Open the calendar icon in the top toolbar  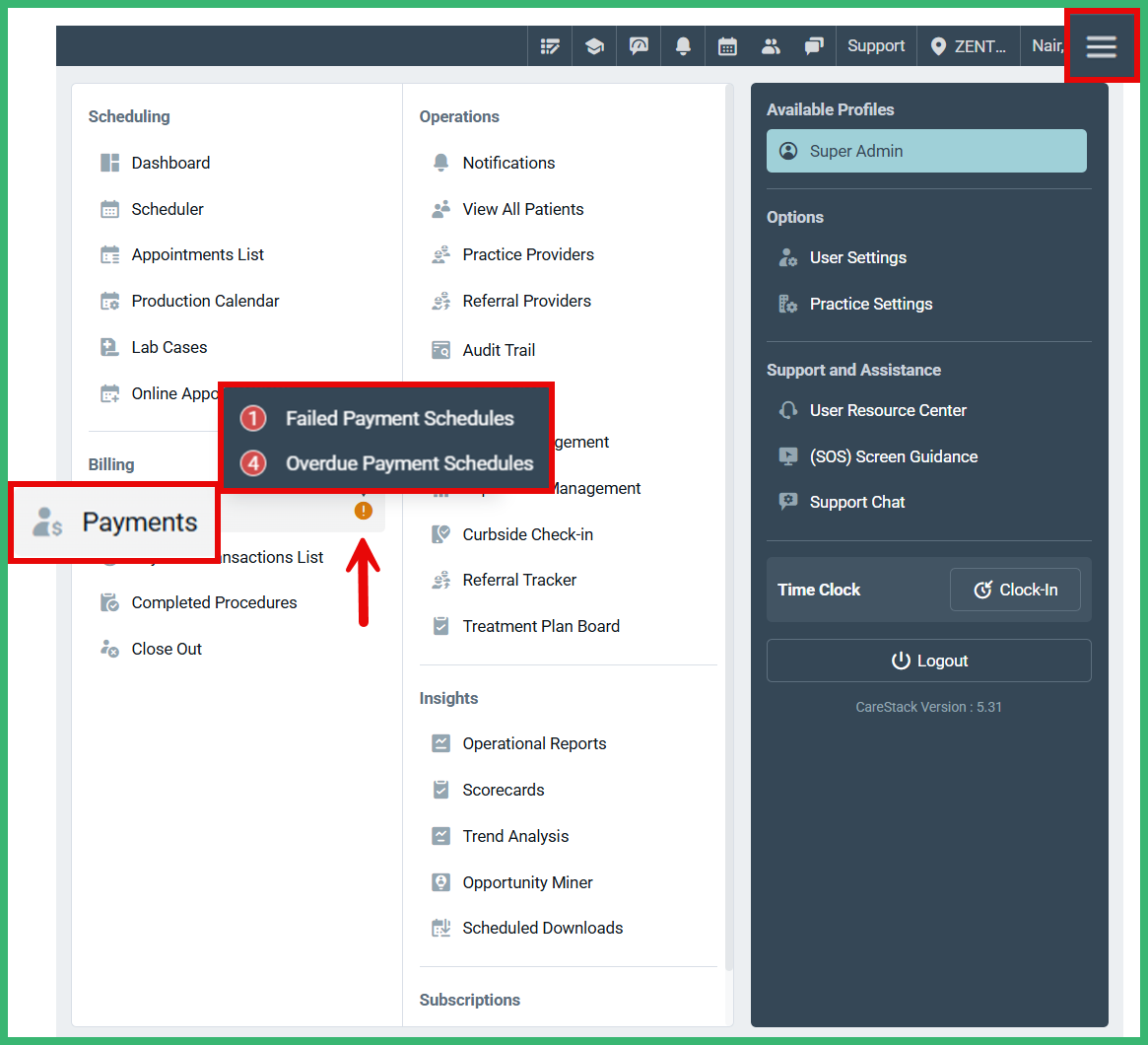[726, 45]
